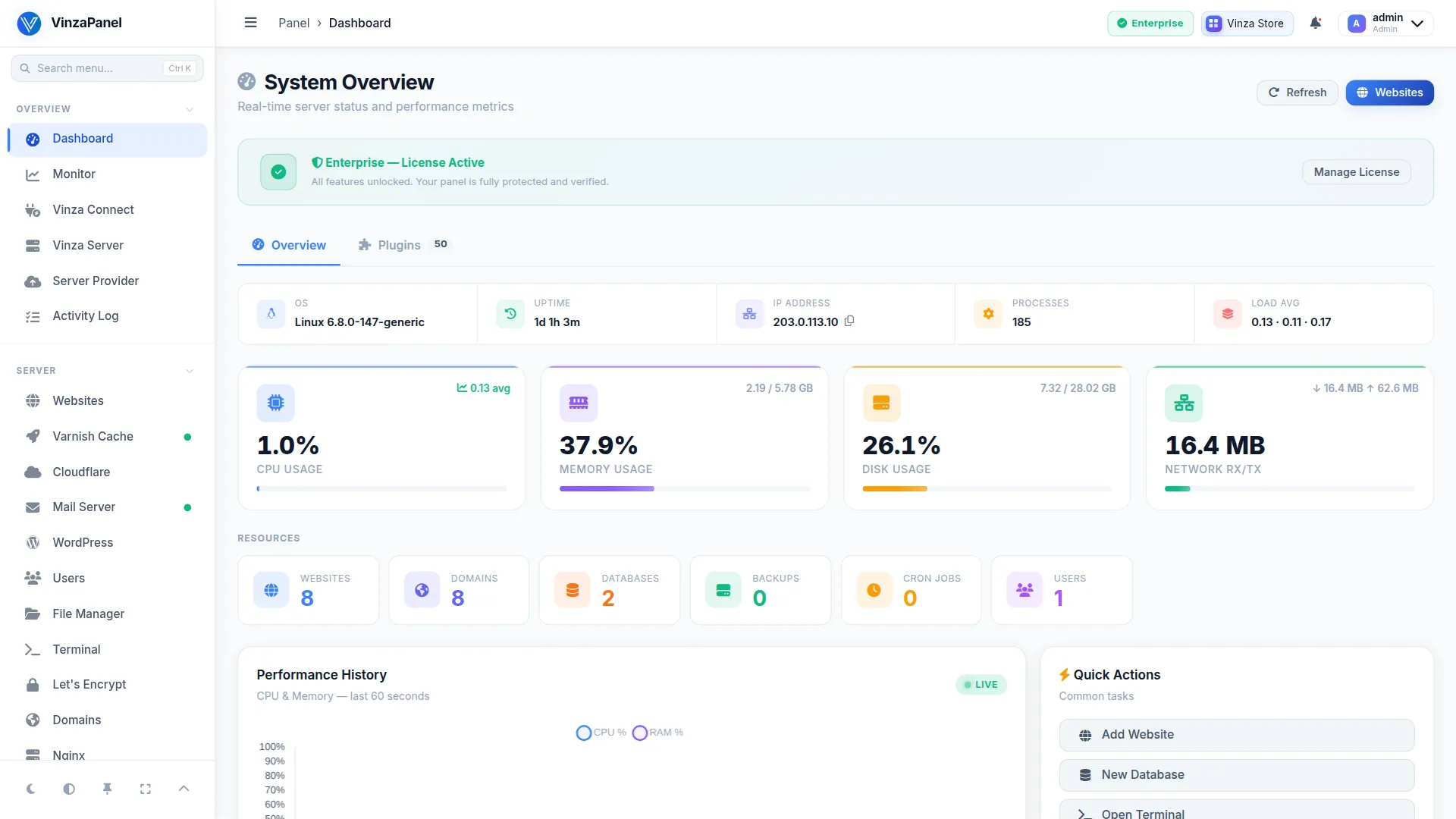Open the admin account dropdown
The image size is (1456, 819).
tap(1386, 24)
